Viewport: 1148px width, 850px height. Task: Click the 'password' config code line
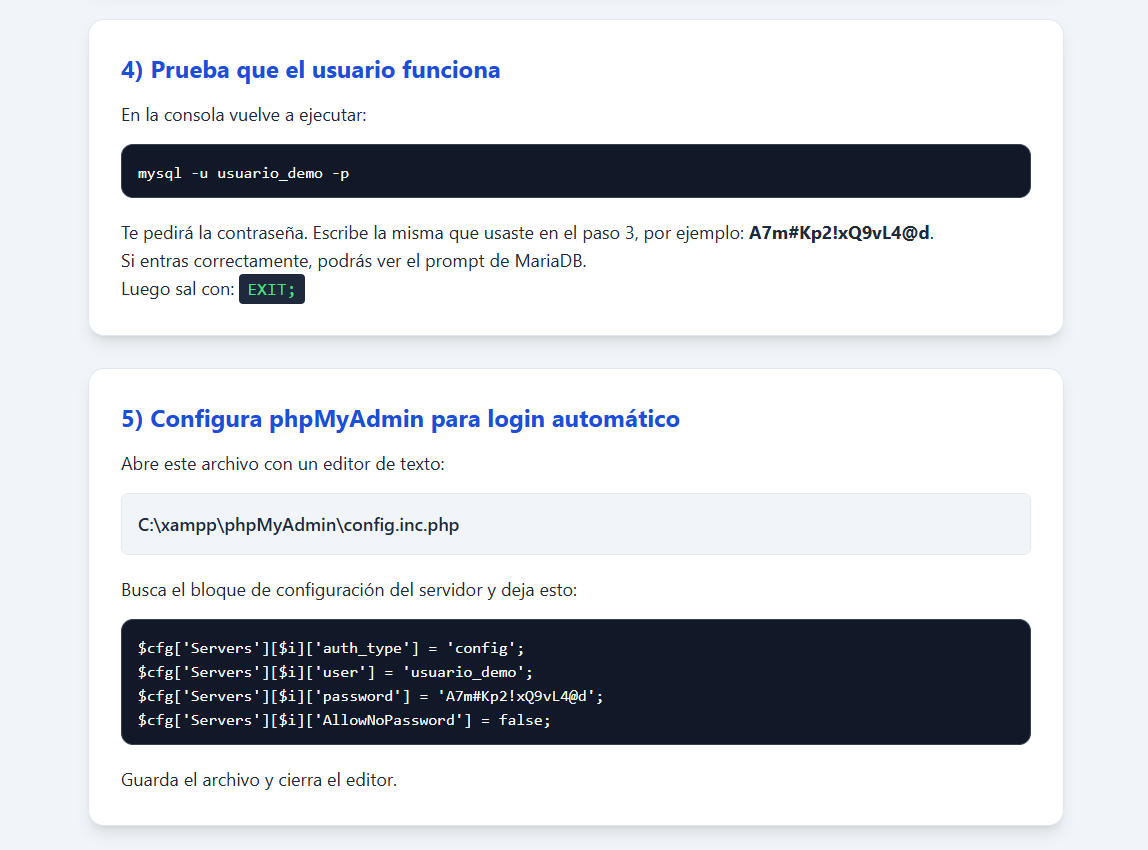[370, 696]
